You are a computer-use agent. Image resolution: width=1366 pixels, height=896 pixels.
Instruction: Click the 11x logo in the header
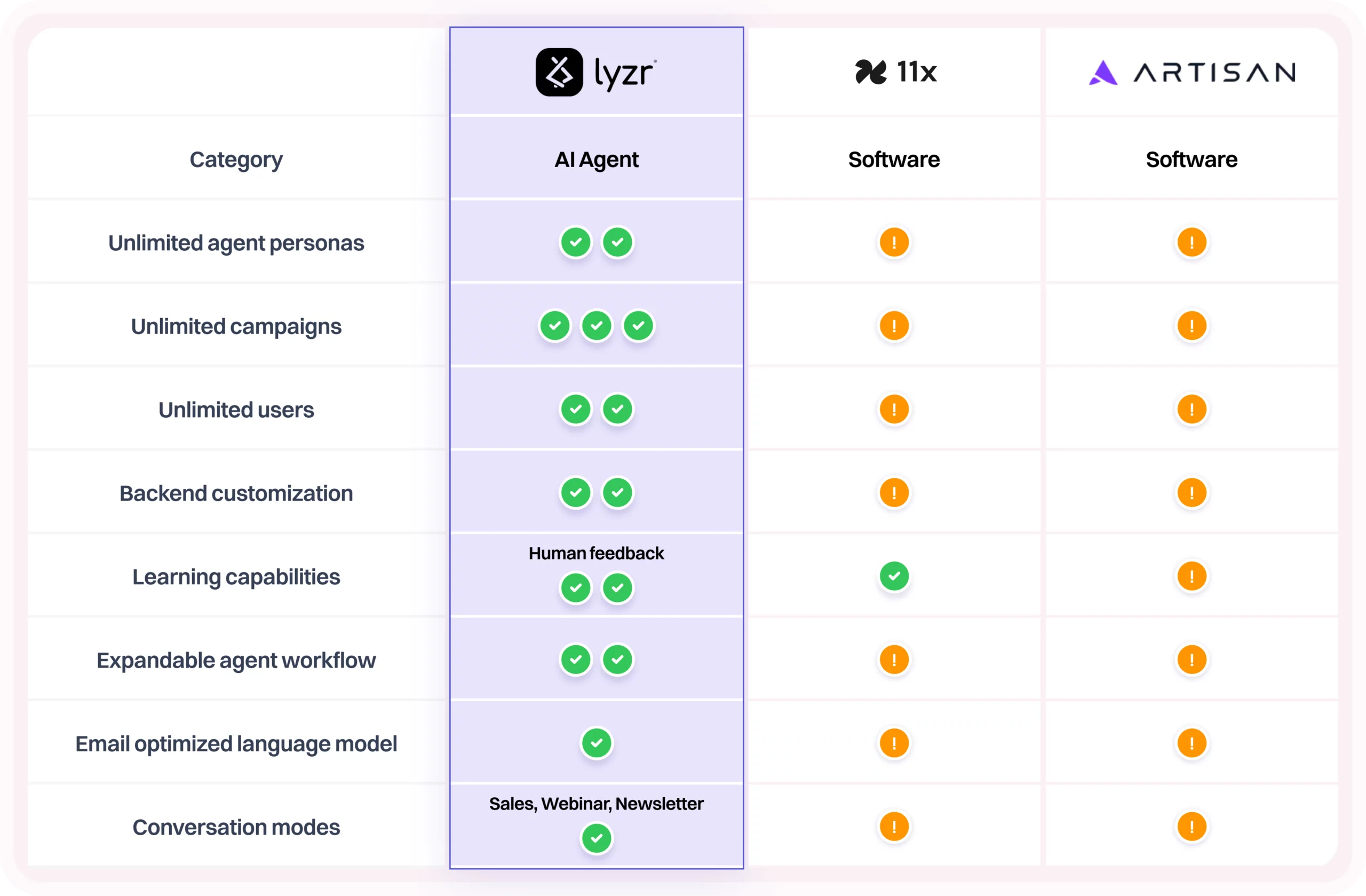pos(895,73)
